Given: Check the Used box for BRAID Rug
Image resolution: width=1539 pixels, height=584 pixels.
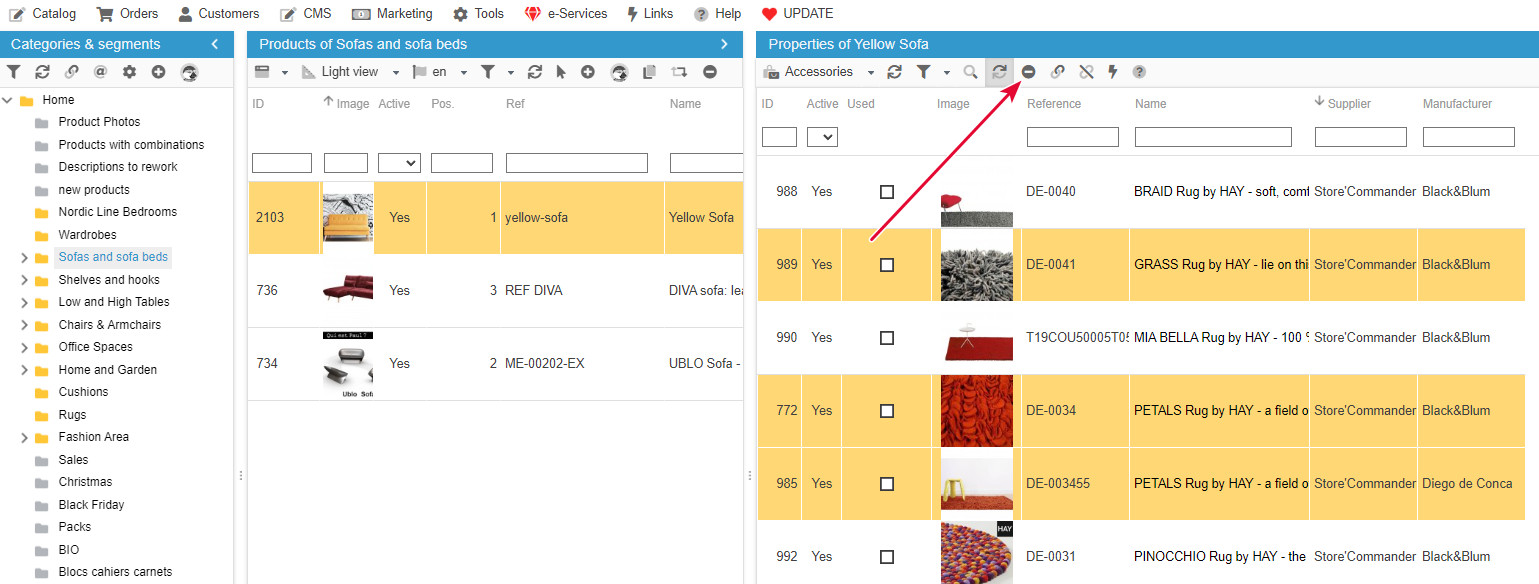Looking at the screenshot, I should point(887,192).
